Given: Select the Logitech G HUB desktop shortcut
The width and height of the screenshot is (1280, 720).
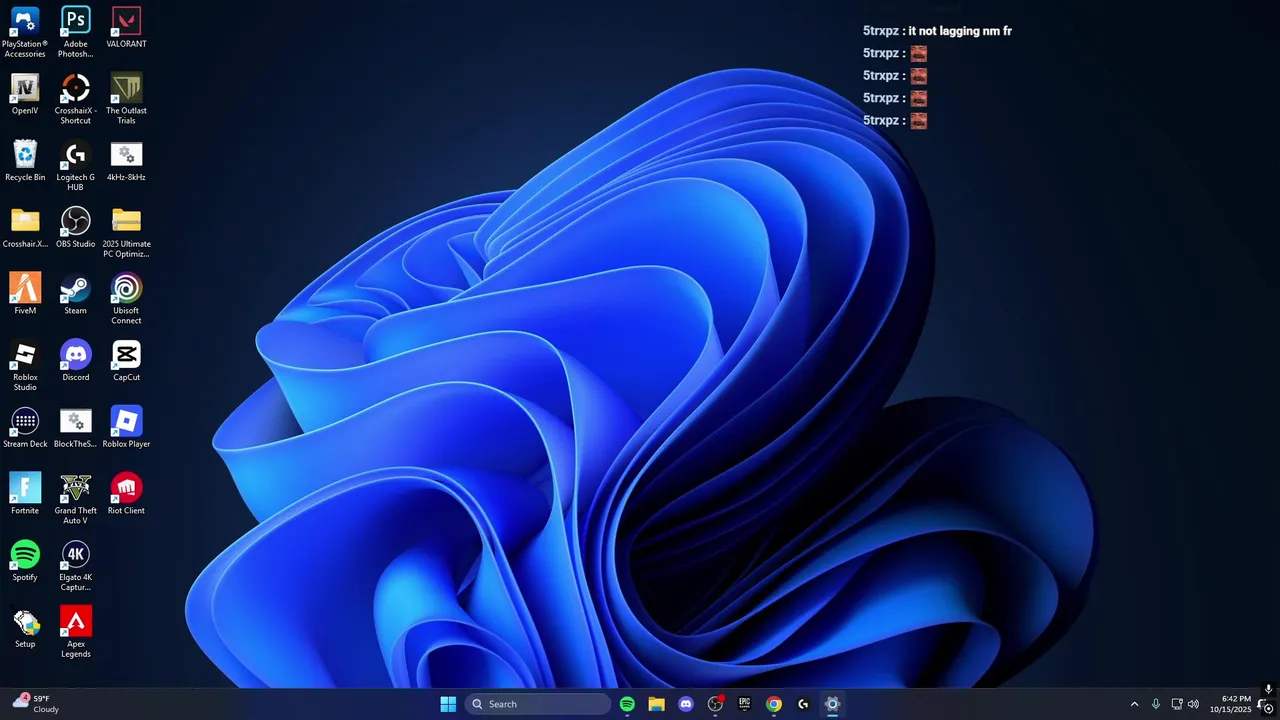Looking at the screenshot, I should pyautogui.click(x=75, y=166).
